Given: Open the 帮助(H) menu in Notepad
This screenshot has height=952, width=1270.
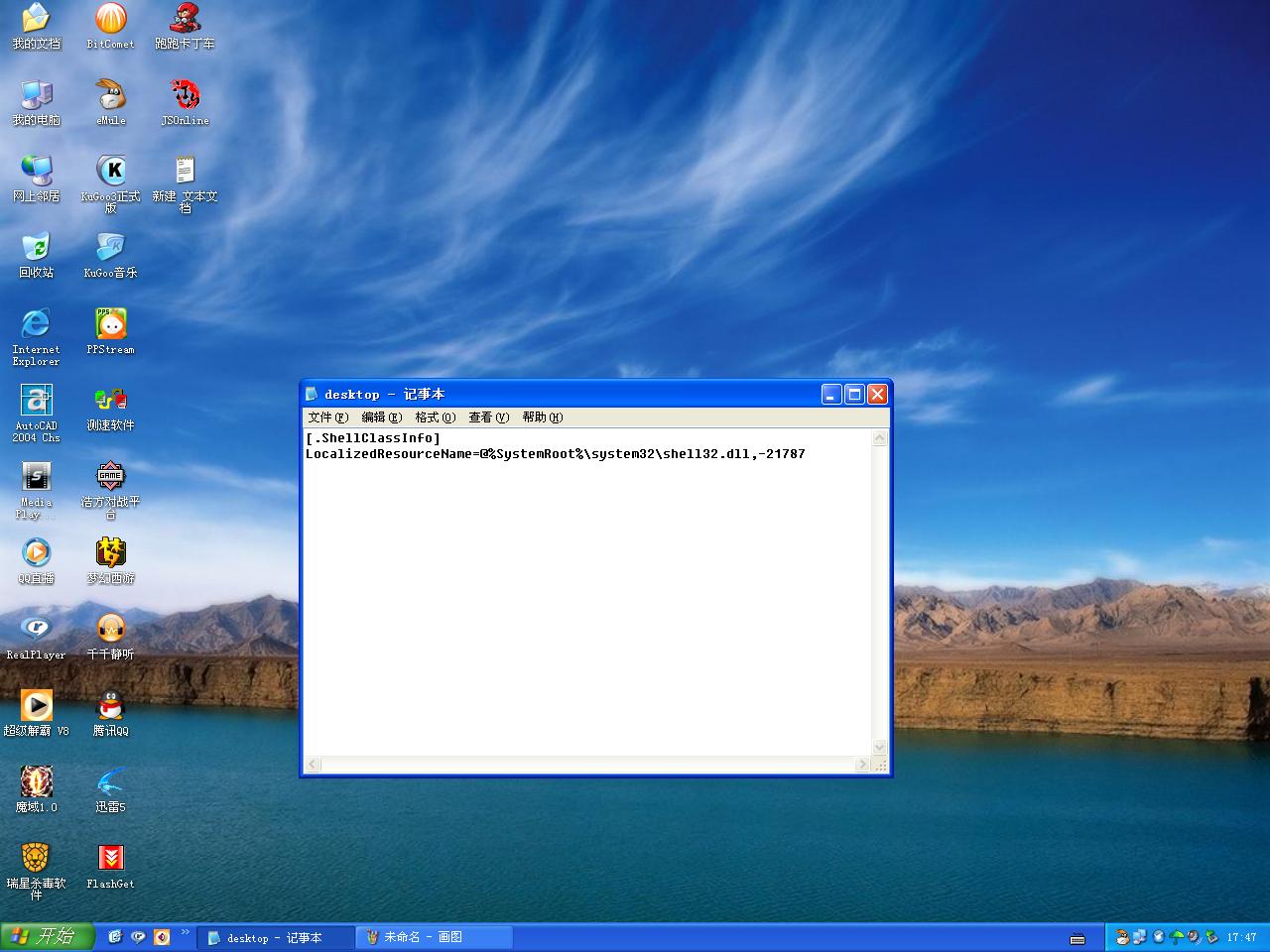Looking at the screenshot, I should click(543, 417).
